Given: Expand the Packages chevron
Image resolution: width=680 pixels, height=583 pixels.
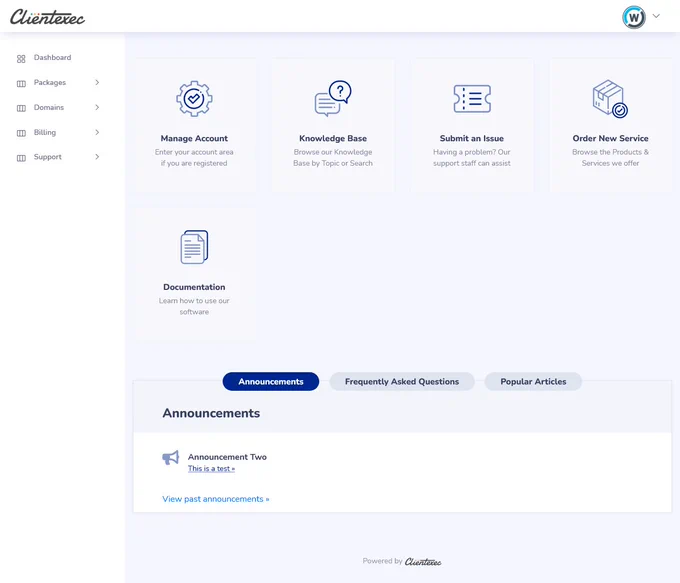Looking at the screenshot, I should click(x=97, y=82).
